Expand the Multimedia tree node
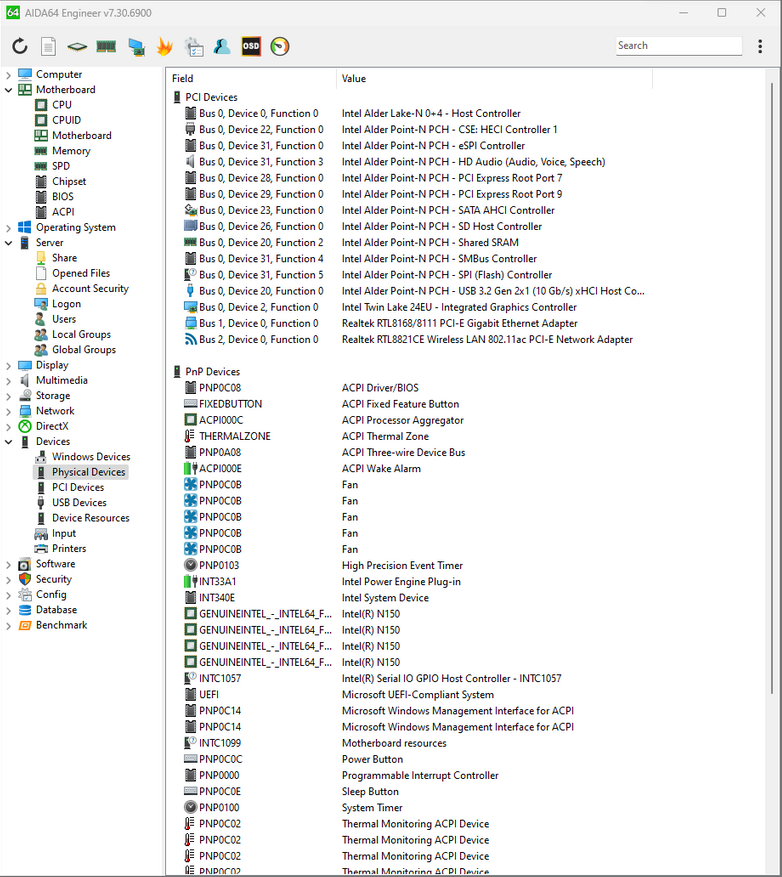Image resolution: width=782 pixels, height=877 pixels. [x=8, y=380]
